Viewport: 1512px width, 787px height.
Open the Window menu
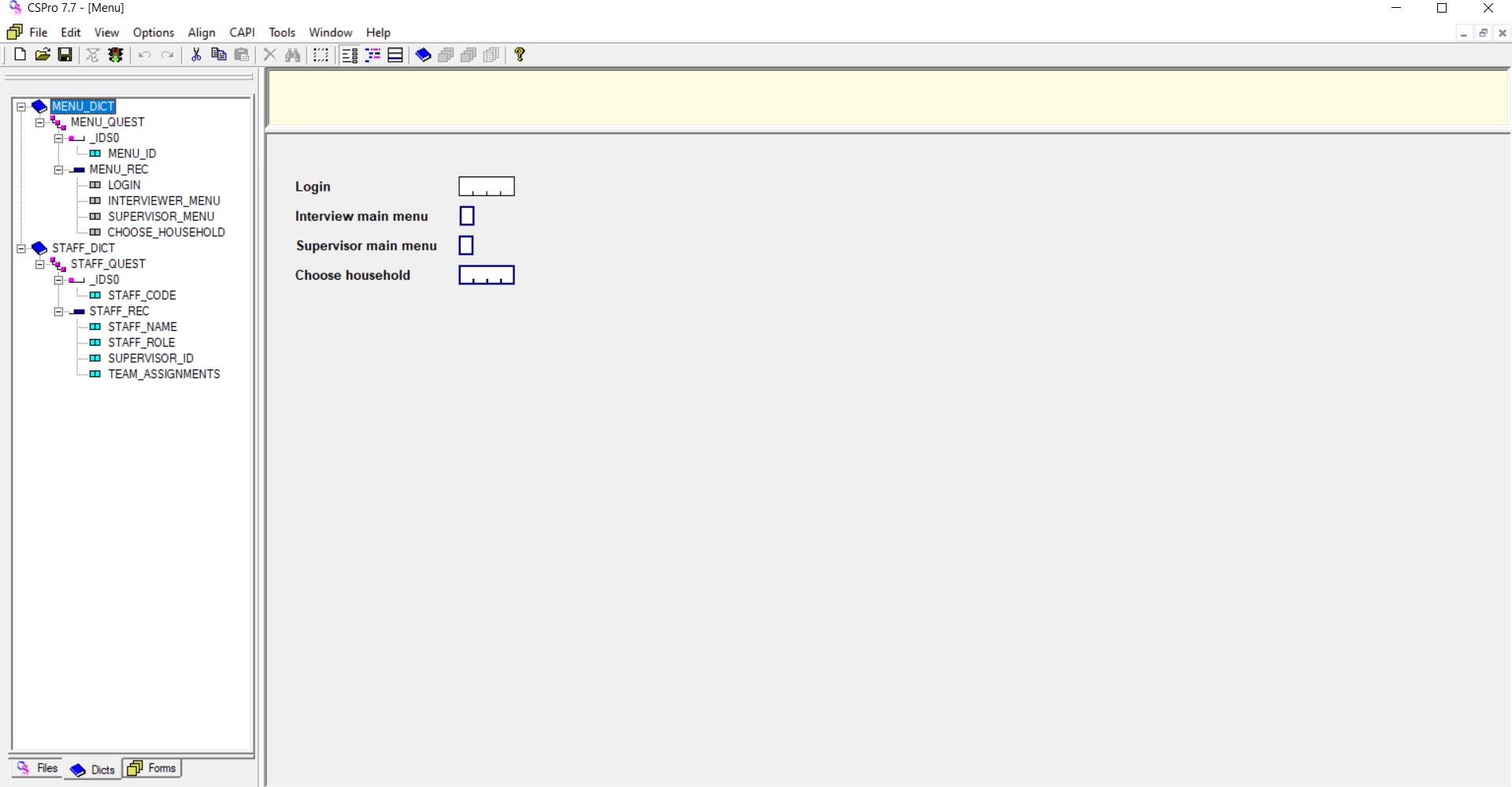tap(331, 32)
